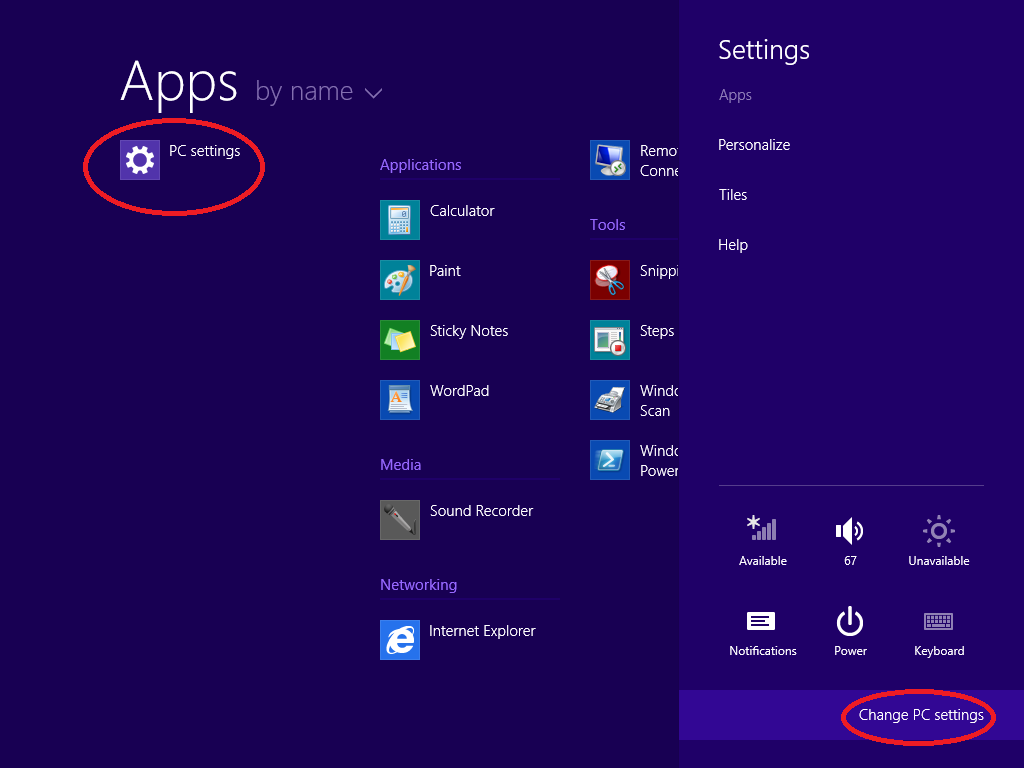Open Help in Settings pane
The width and height of the screenshot is (1024, 768).
pyautogui.click(x=733, y=245)
